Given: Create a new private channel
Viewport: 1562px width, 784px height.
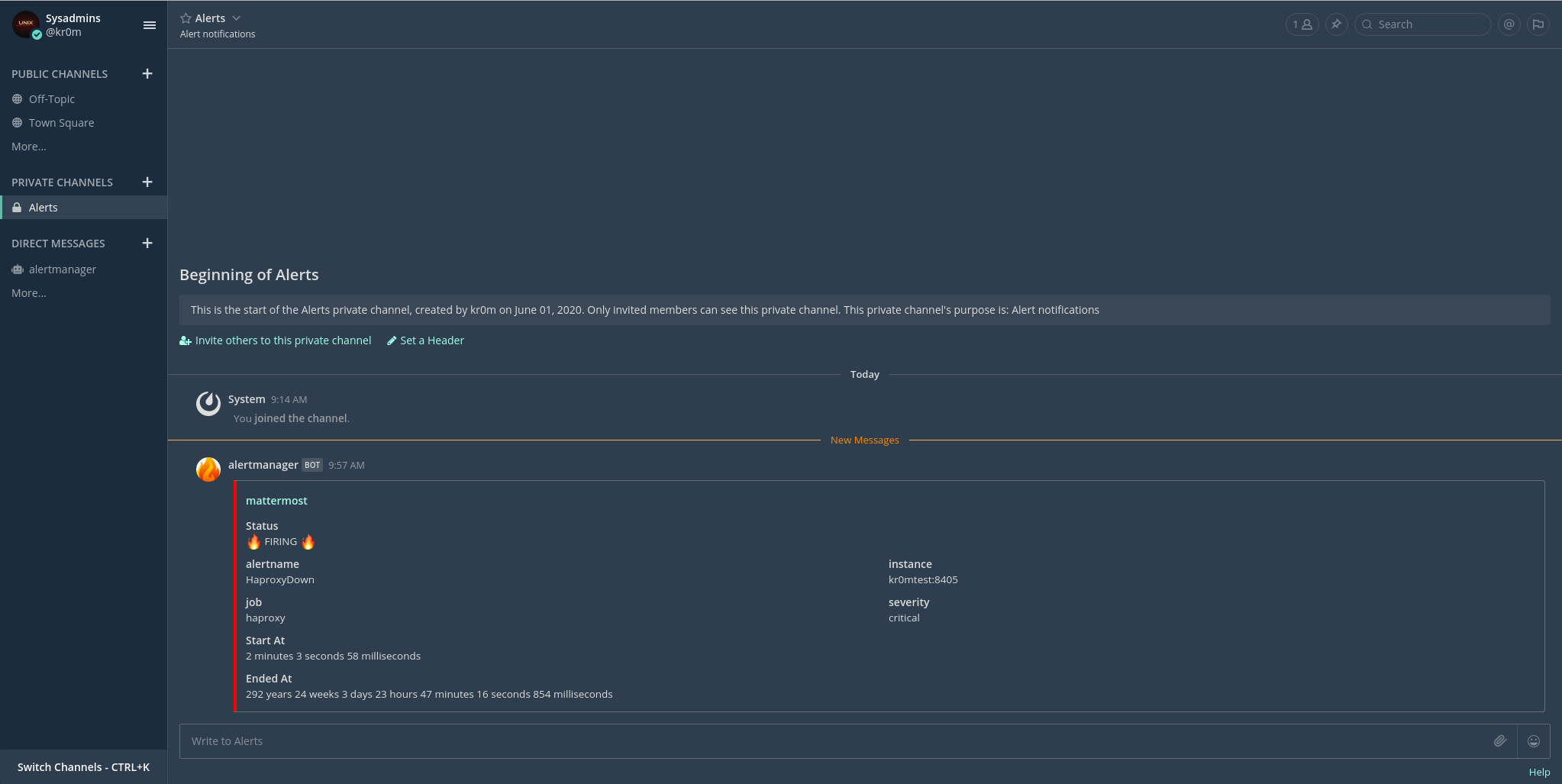Looking at the screenshot, I should [x=147, y=182].
